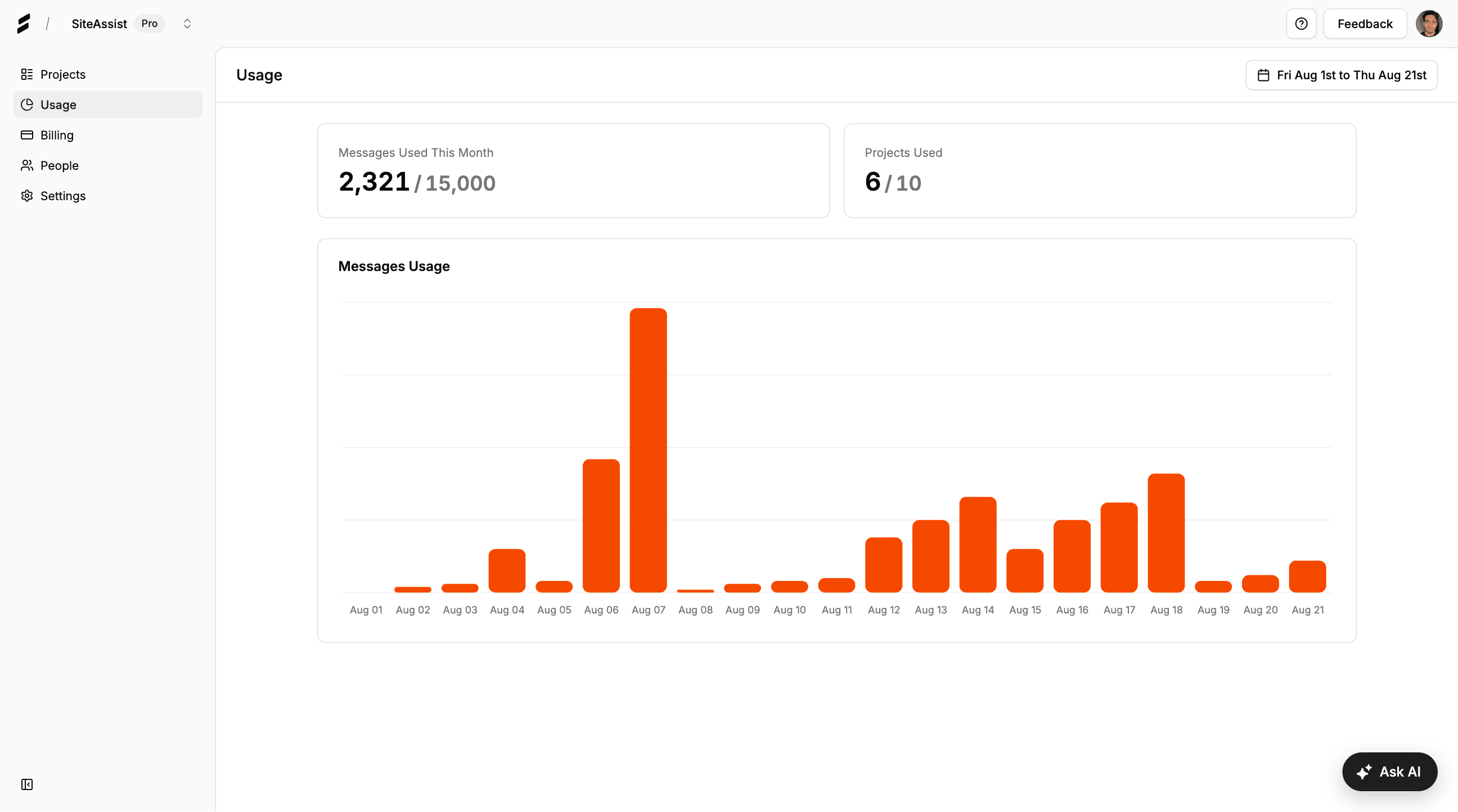This screenshot has width=1458, height=812.
Task: Click the People users icon
Action: tap(26, 165)
